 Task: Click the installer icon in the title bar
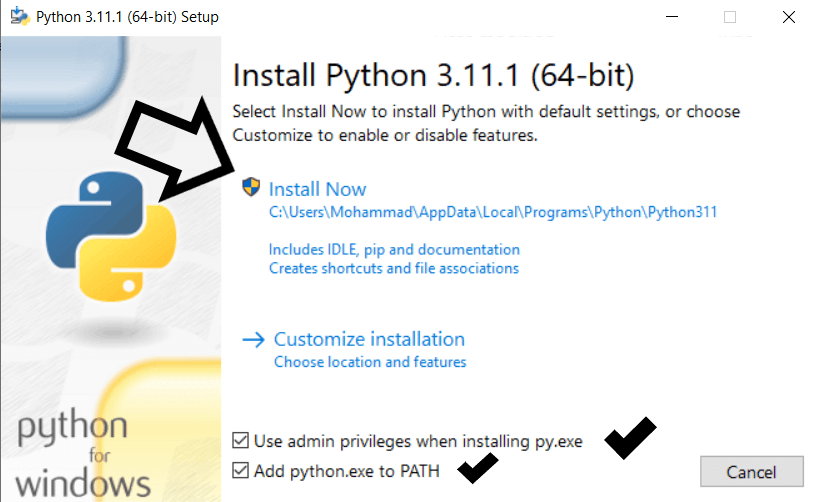tap(18, 17)
